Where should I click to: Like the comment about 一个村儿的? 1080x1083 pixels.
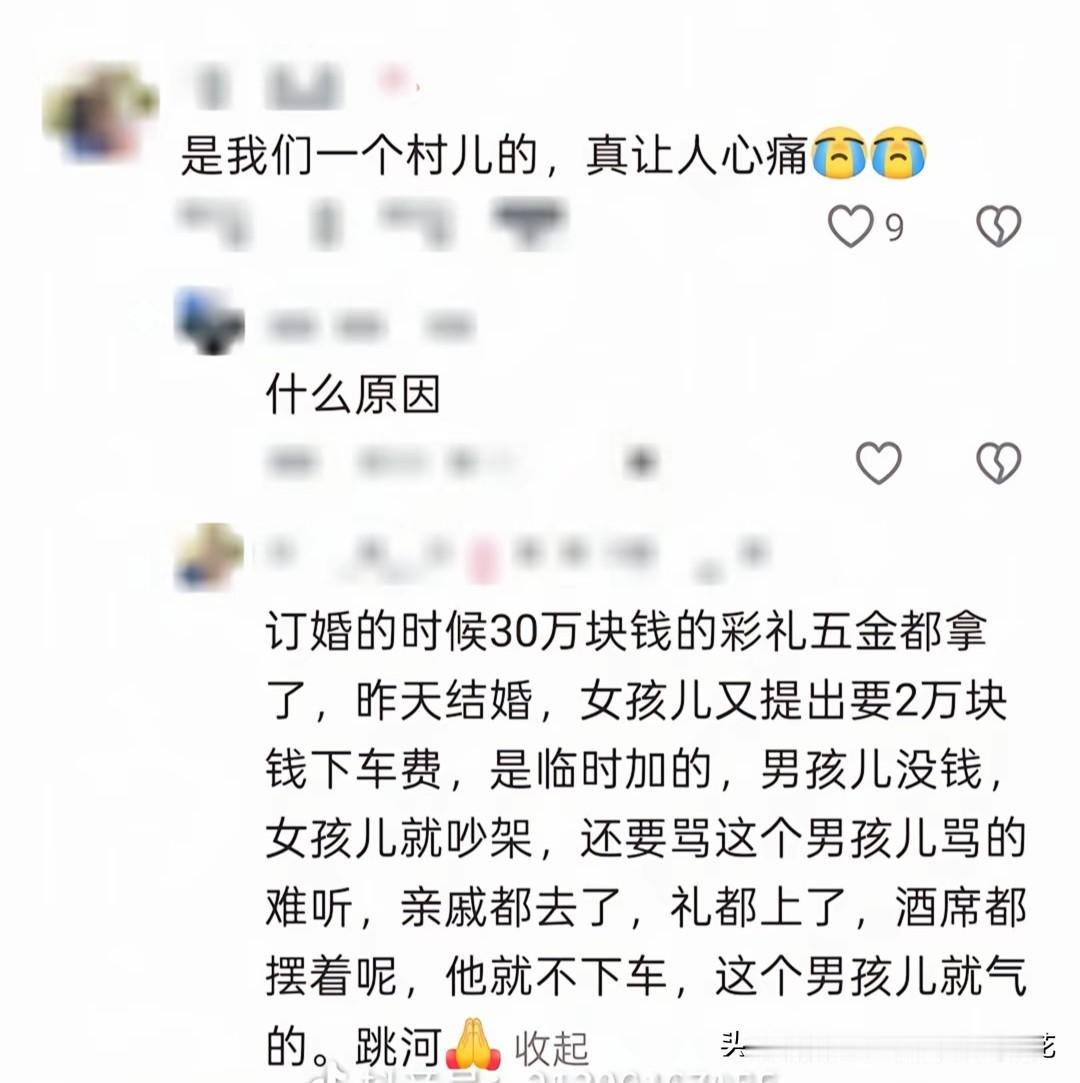850,226
